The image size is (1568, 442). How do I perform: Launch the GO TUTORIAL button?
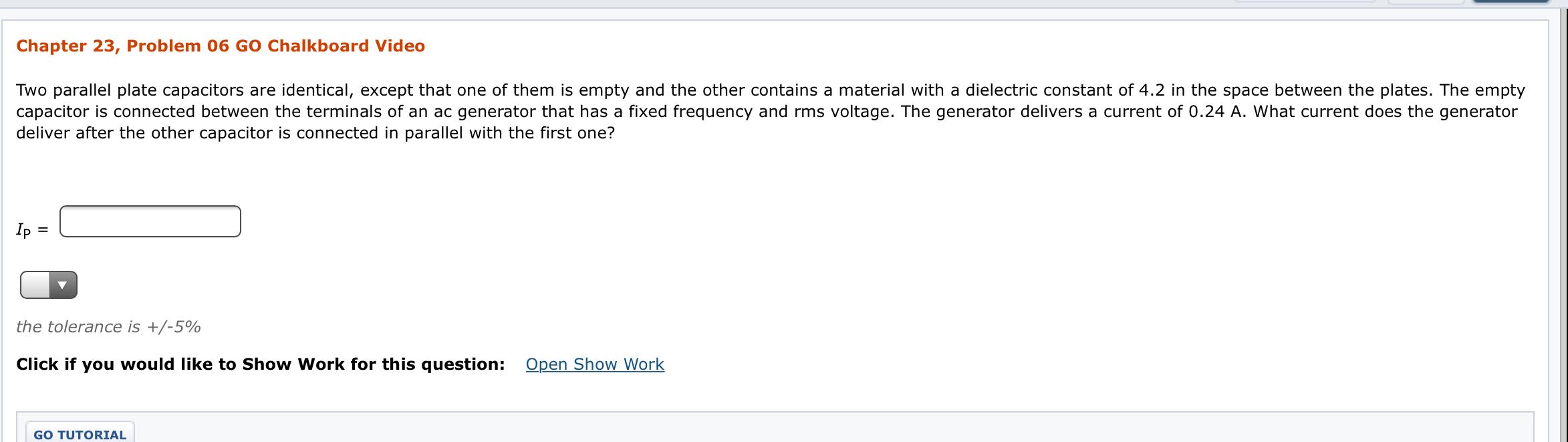pyautogui.click(x=80, y=433)
